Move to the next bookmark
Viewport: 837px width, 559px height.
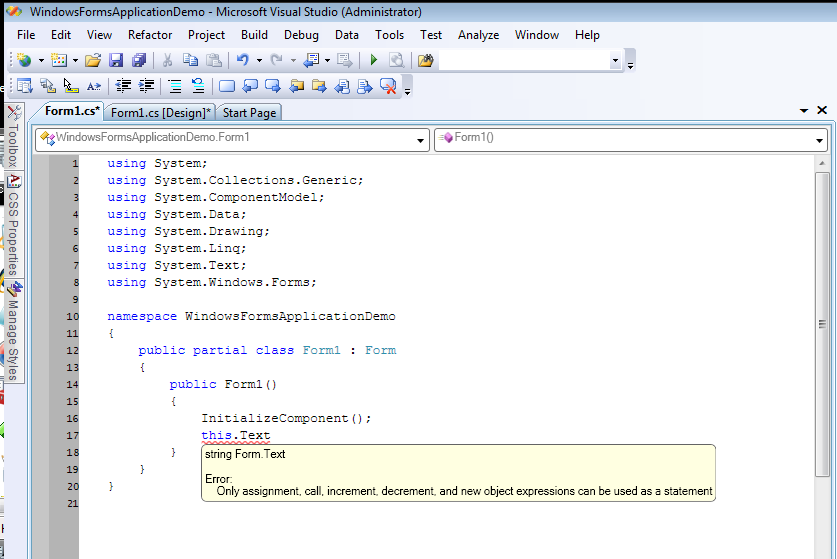tap(273, 85)
